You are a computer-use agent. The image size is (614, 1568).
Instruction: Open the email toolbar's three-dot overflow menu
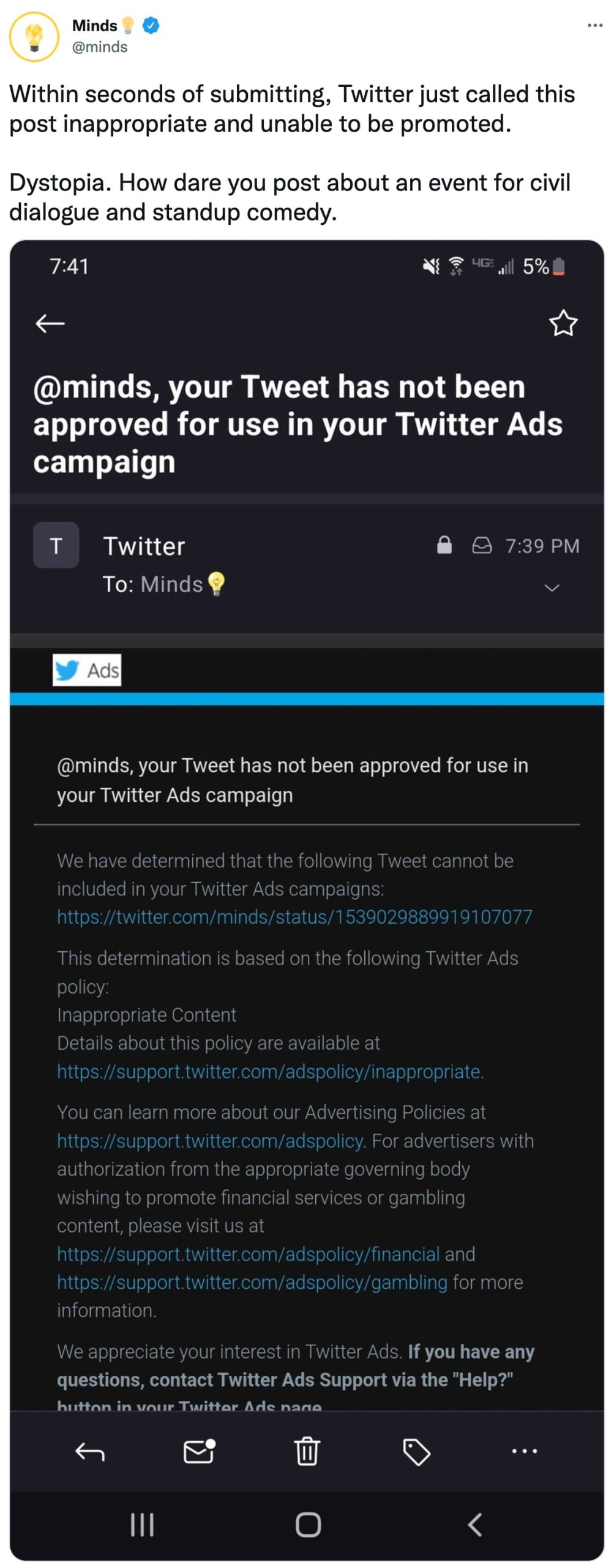(524, 1450)
